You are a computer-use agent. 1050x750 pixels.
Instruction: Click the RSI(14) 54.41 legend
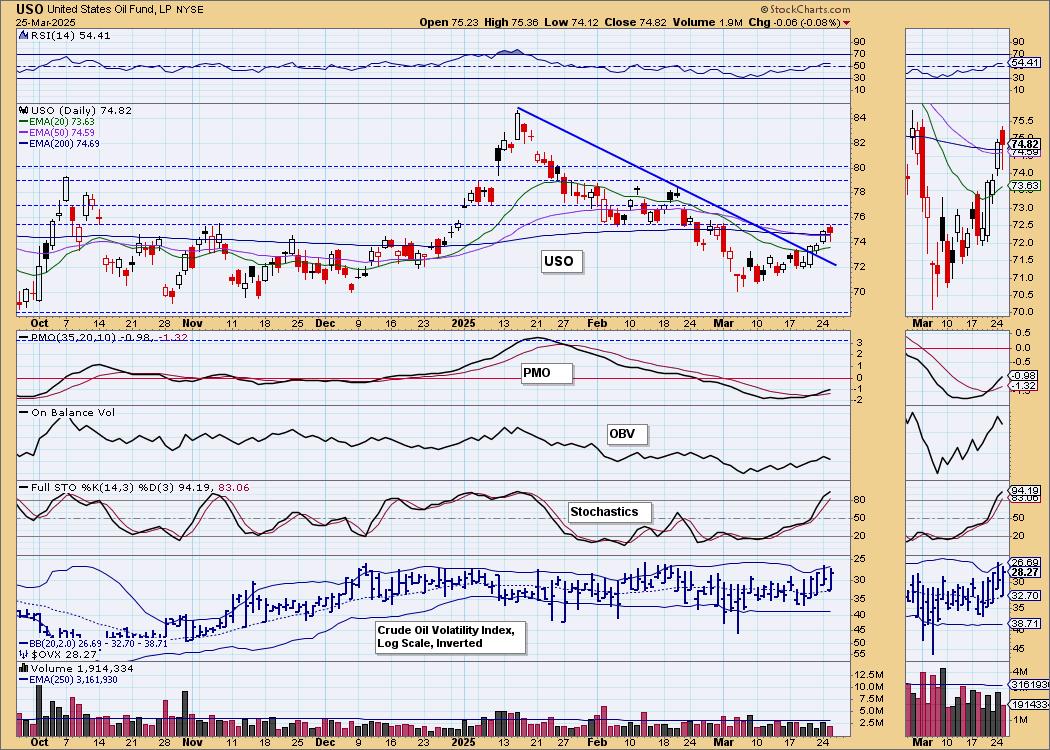(66, 35)
